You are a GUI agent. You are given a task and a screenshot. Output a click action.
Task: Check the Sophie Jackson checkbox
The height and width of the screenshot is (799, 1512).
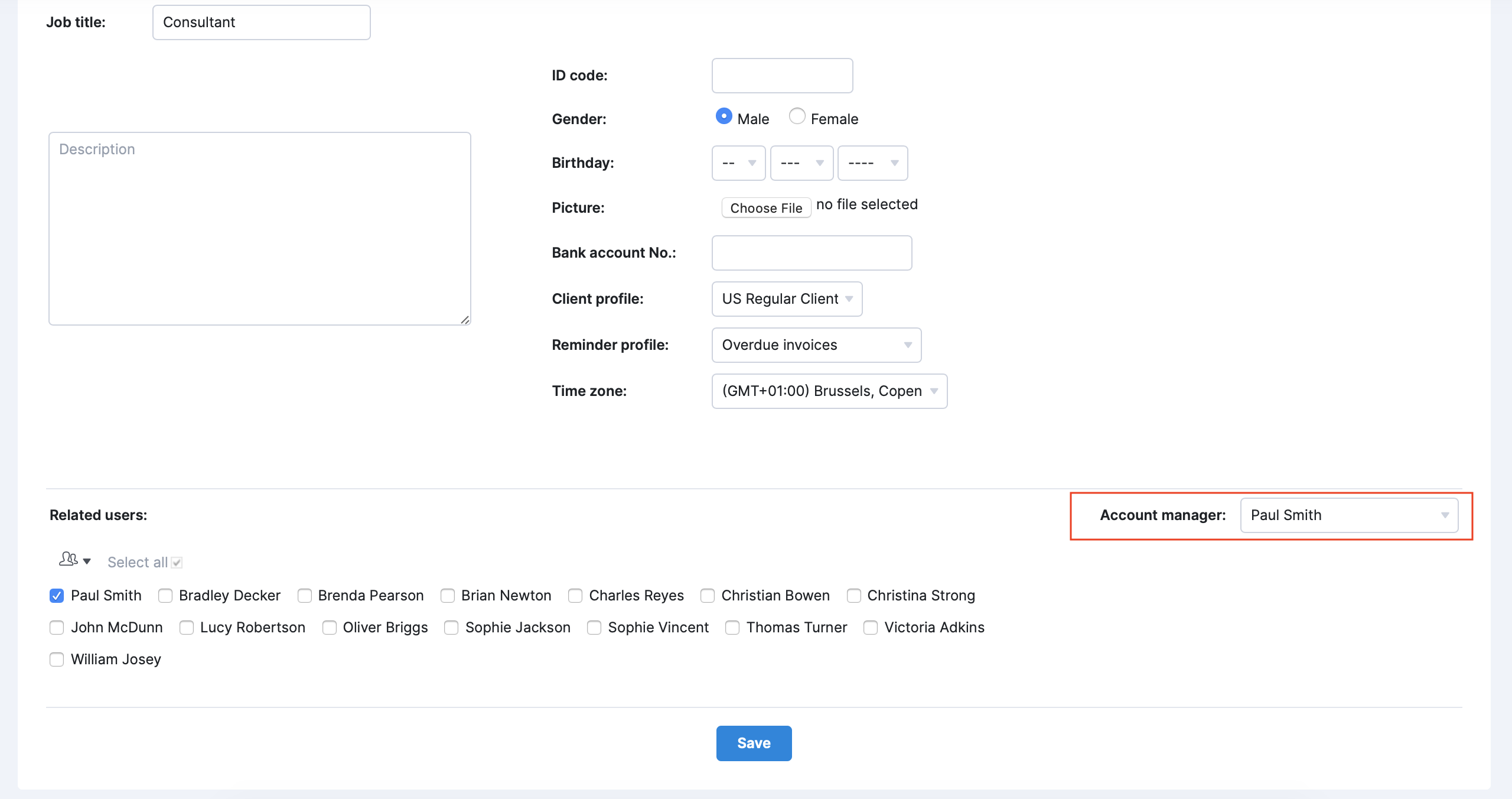pyautogui.click(x=451, y=628)
